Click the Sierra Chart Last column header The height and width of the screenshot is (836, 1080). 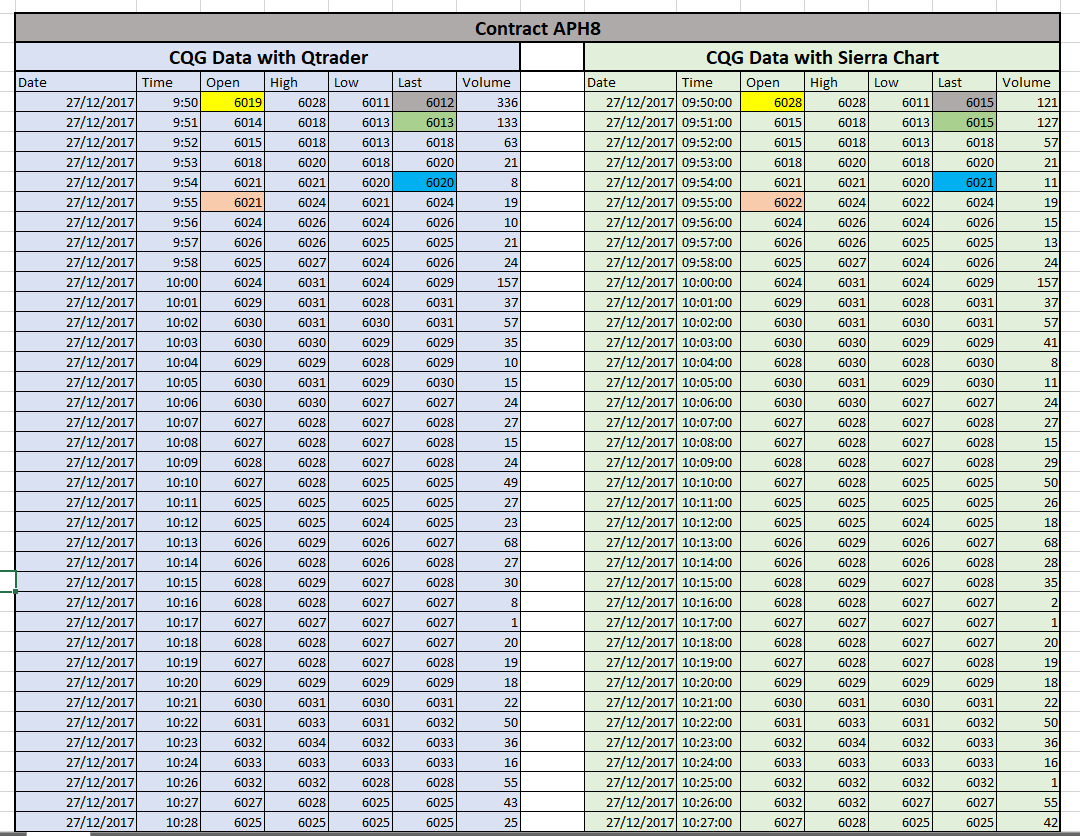coord(964,82)
